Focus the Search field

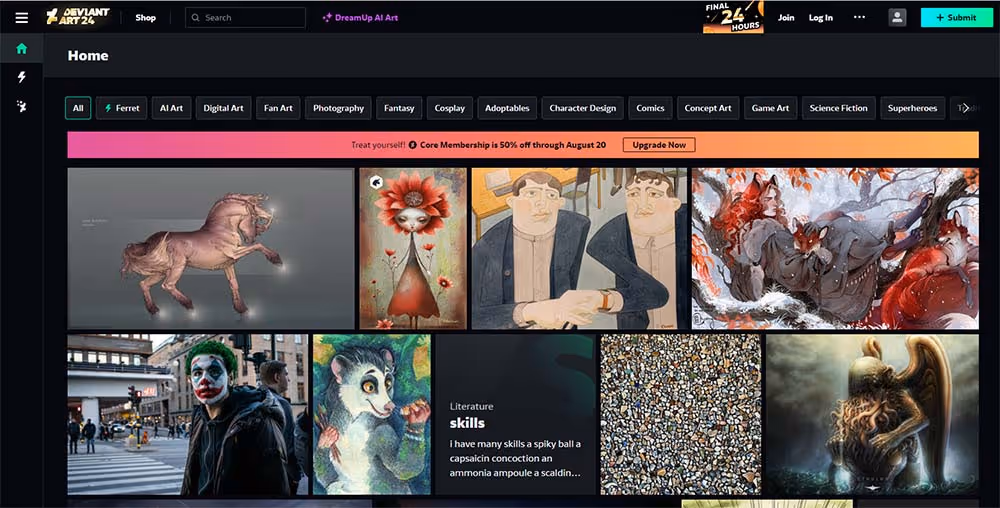[246, 18]
